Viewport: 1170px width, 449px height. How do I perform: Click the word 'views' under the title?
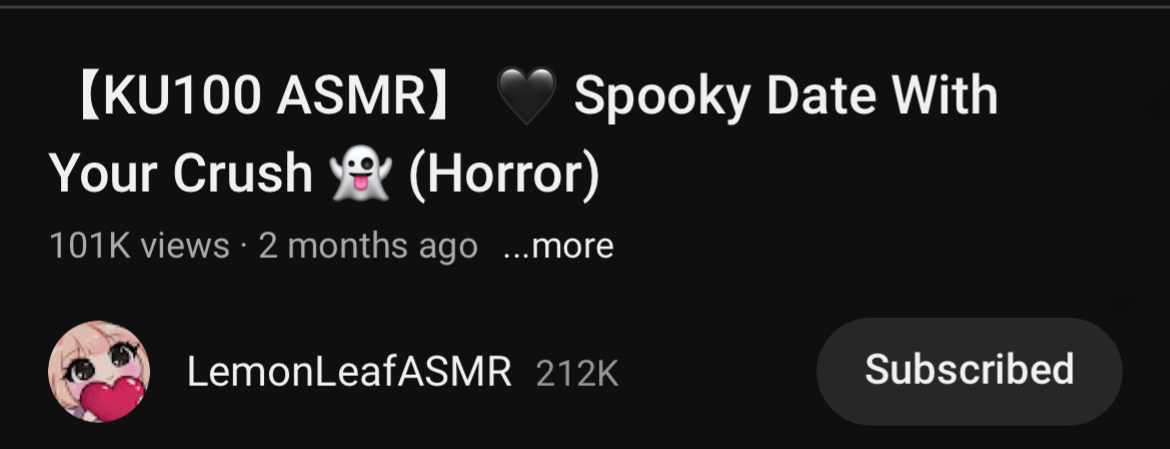point(185,246)
